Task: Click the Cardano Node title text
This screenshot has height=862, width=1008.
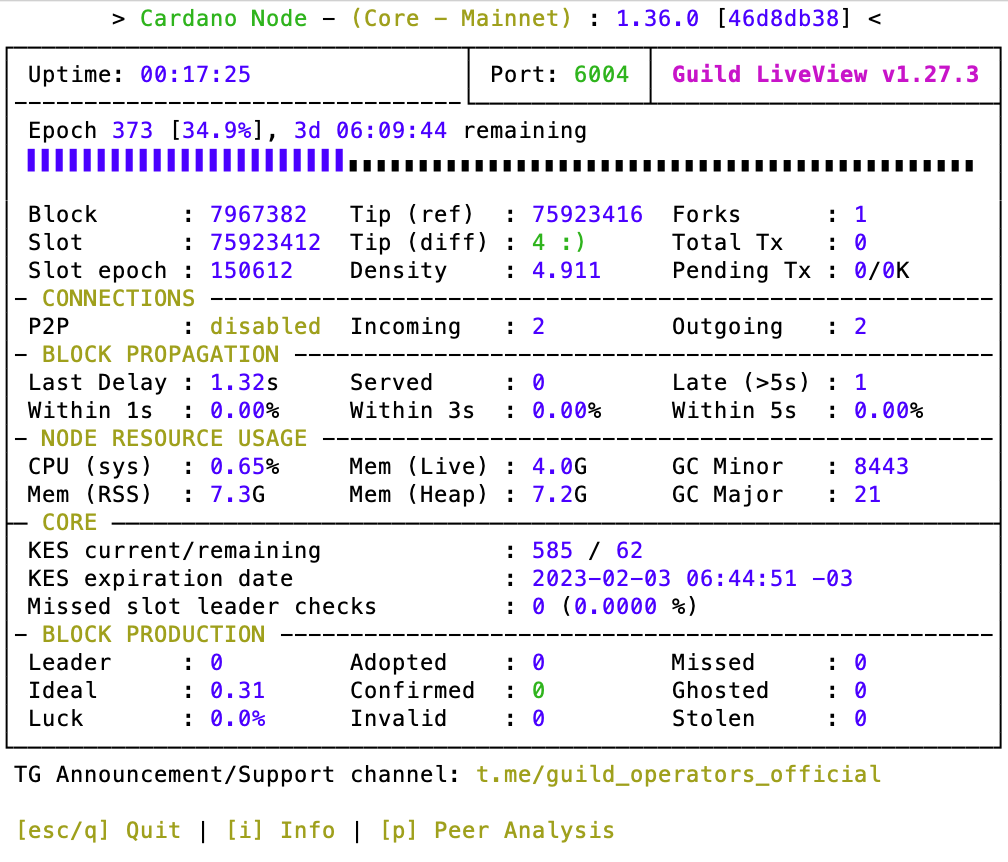Action: [224, 18]
